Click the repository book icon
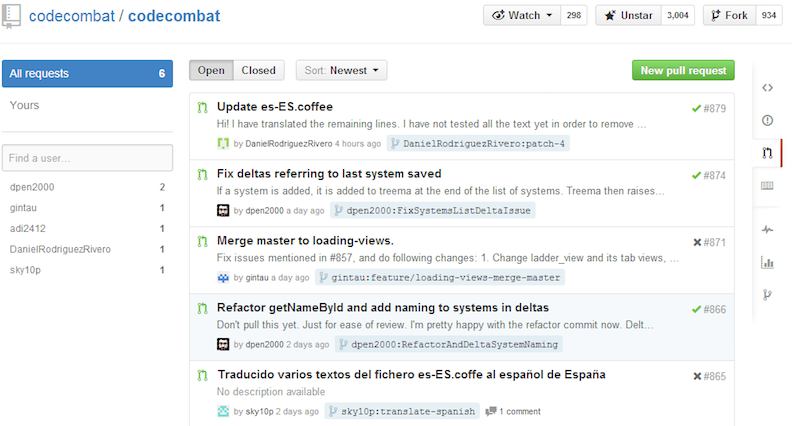Screen dimensions: 792x426 tap(11, 16)
